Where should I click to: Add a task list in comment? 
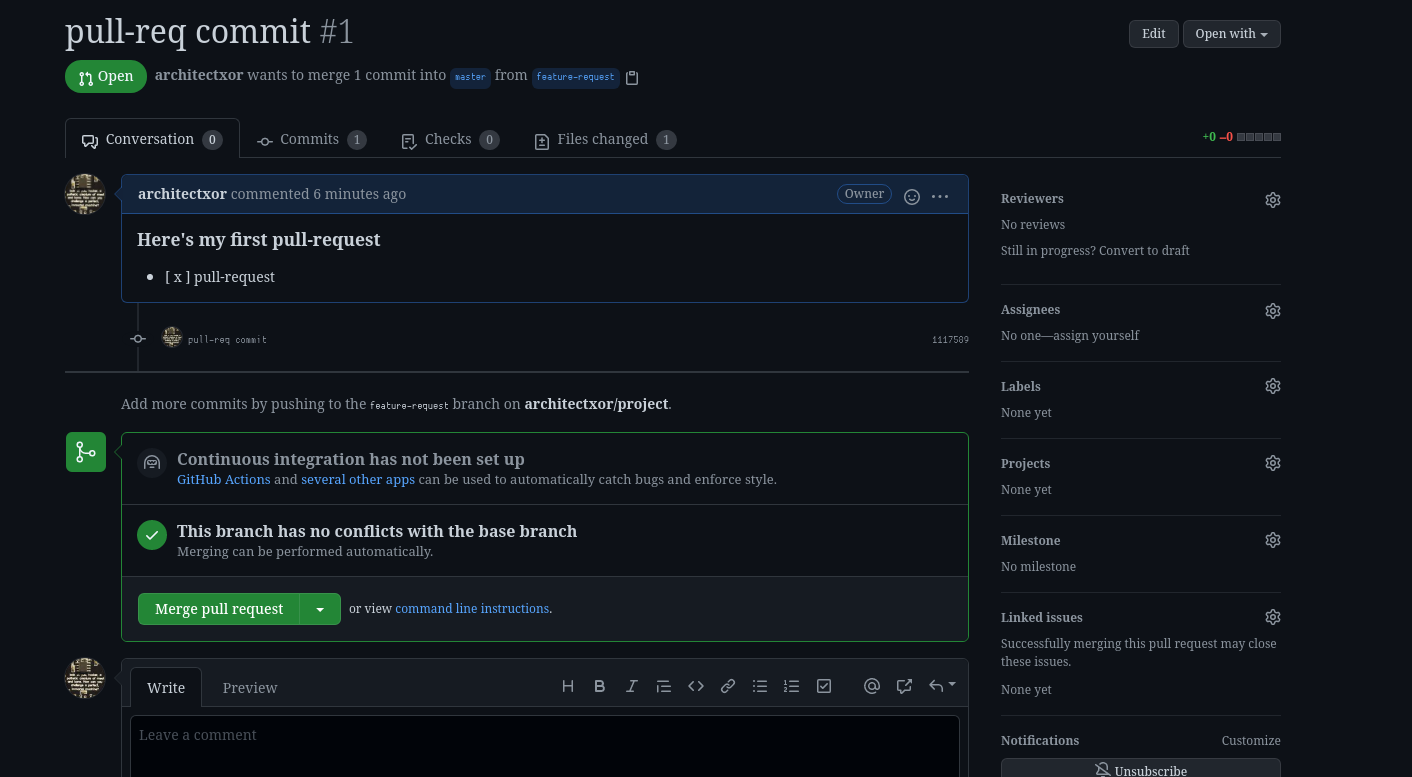824,686
